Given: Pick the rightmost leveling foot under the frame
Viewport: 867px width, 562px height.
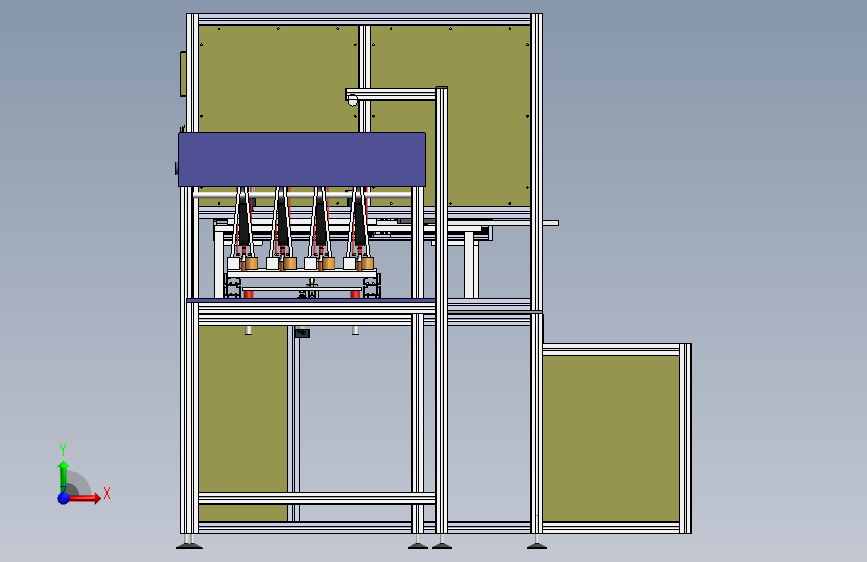Looking at the screenshot, I should (x=536, y=542).
